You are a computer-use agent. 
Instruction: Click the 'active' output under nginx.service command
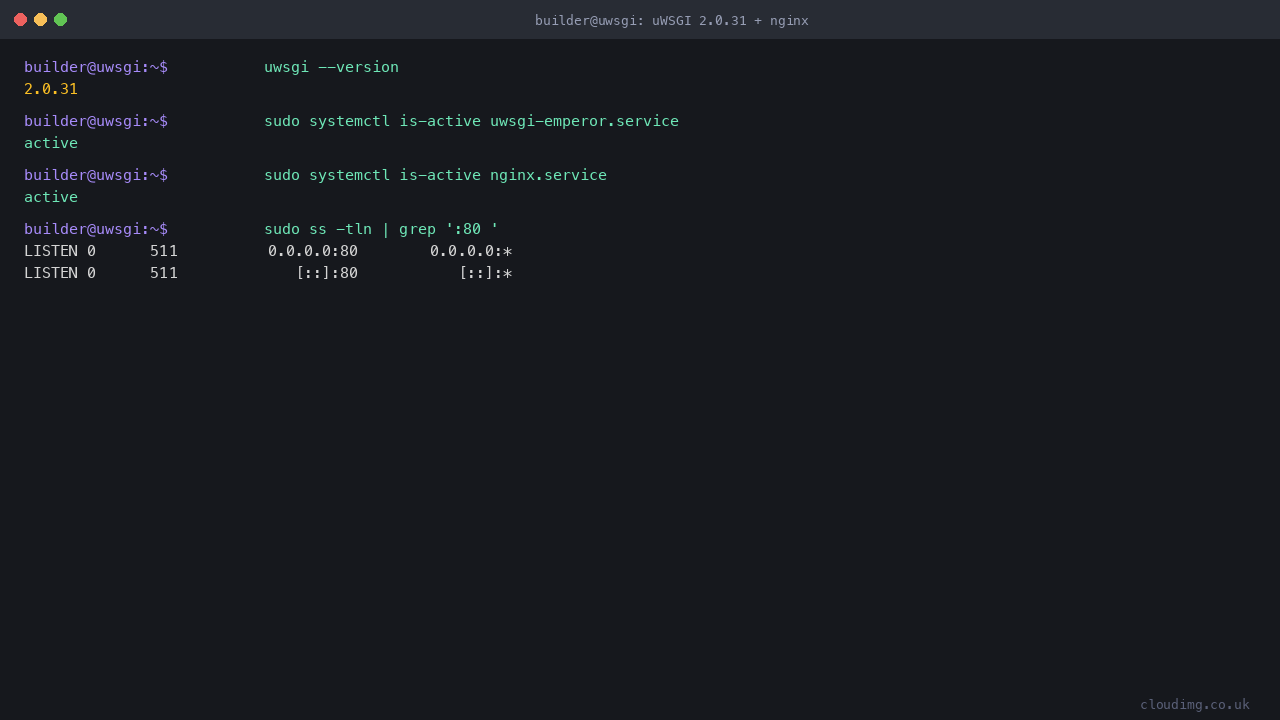pyautogui.click(x=51, y=197)
